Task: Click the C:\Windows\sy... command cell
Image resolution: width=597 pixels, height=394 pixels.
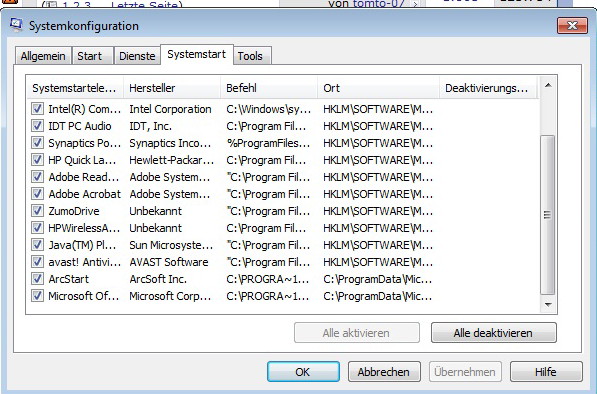Action: click(269, 109)
